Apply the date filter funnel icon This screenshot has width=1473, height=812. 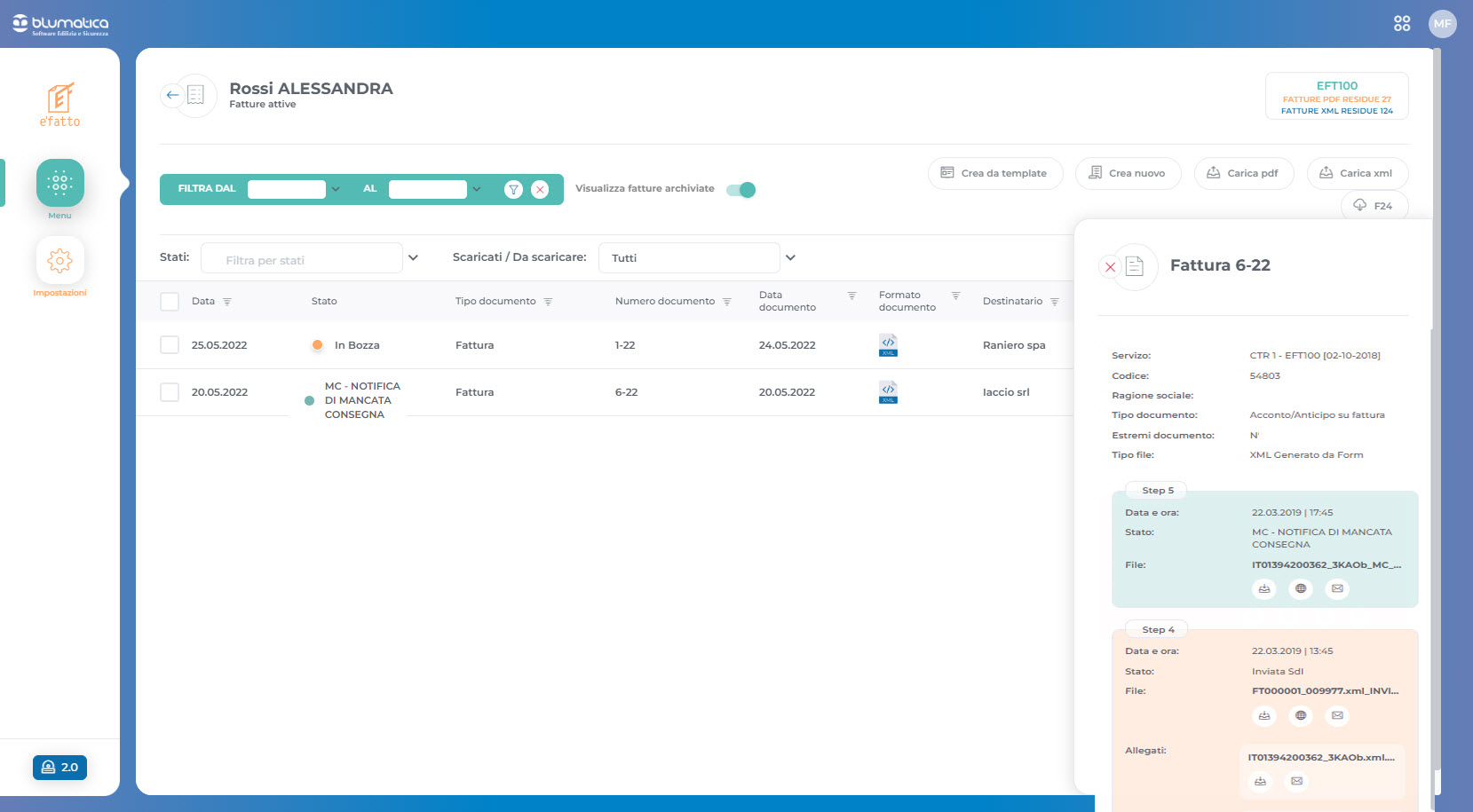tap(513, 189)
